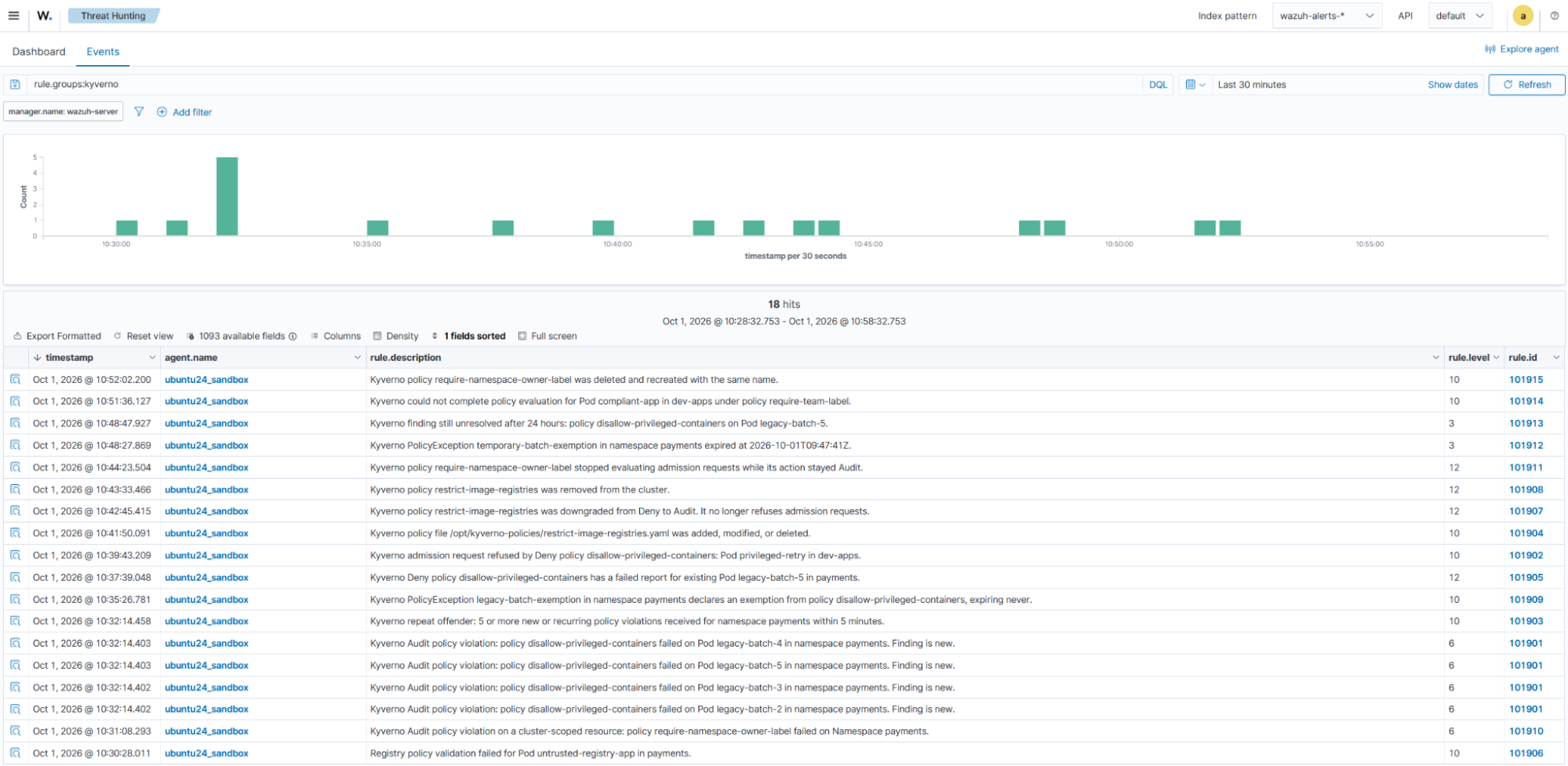This screenshot has width=1568, height=766.
Task: Expand the timestamp column options chevron
Action: click(x=152, y=358)
